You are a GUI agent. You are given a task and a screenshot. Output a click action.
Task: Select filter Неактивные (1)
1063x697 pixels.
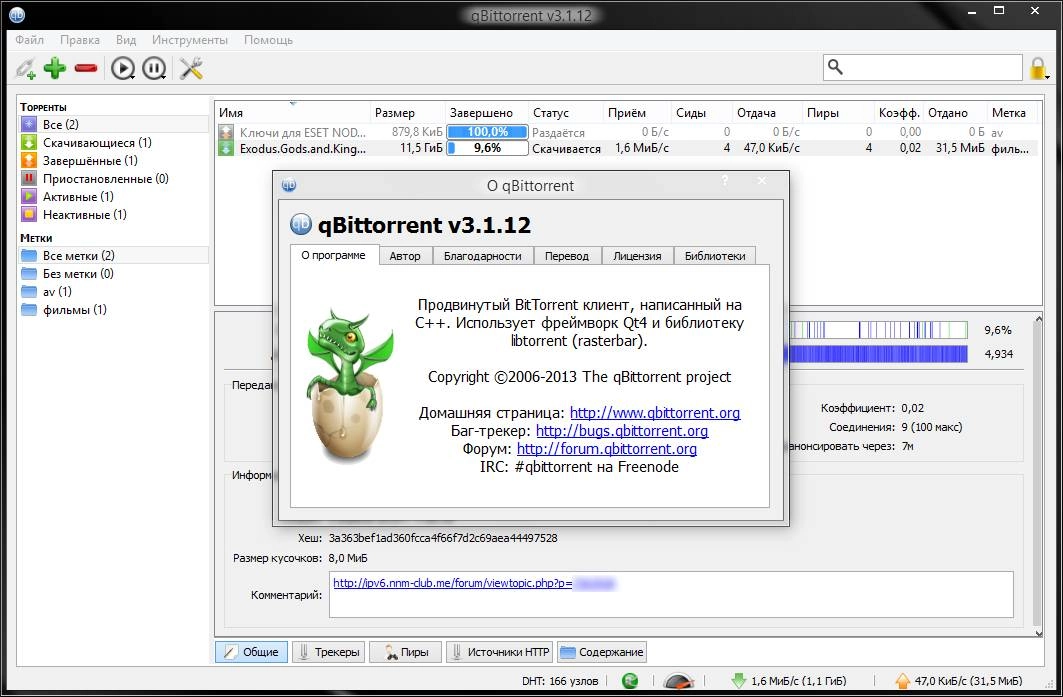point(114,214)
